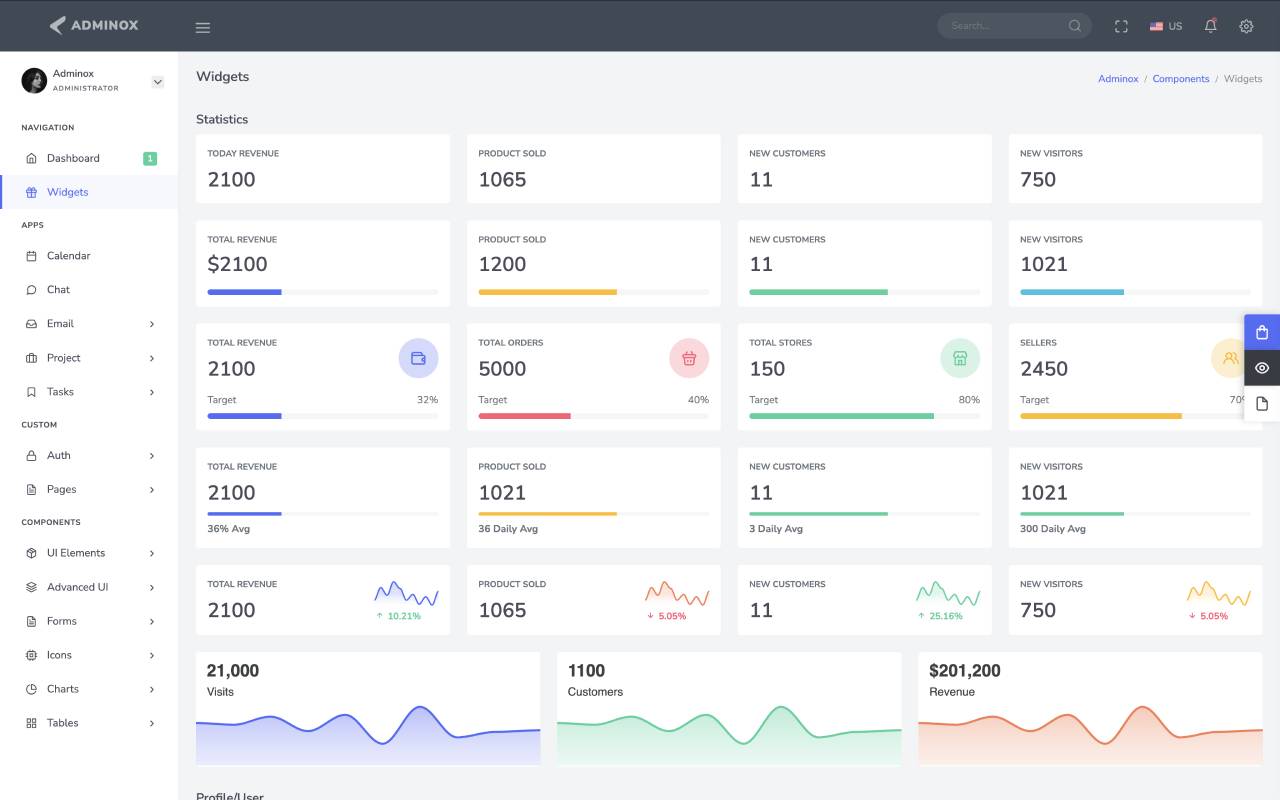Click the Chat bubble icon
This screenshot has width=1280, height=800.
[x=31, y=290]
